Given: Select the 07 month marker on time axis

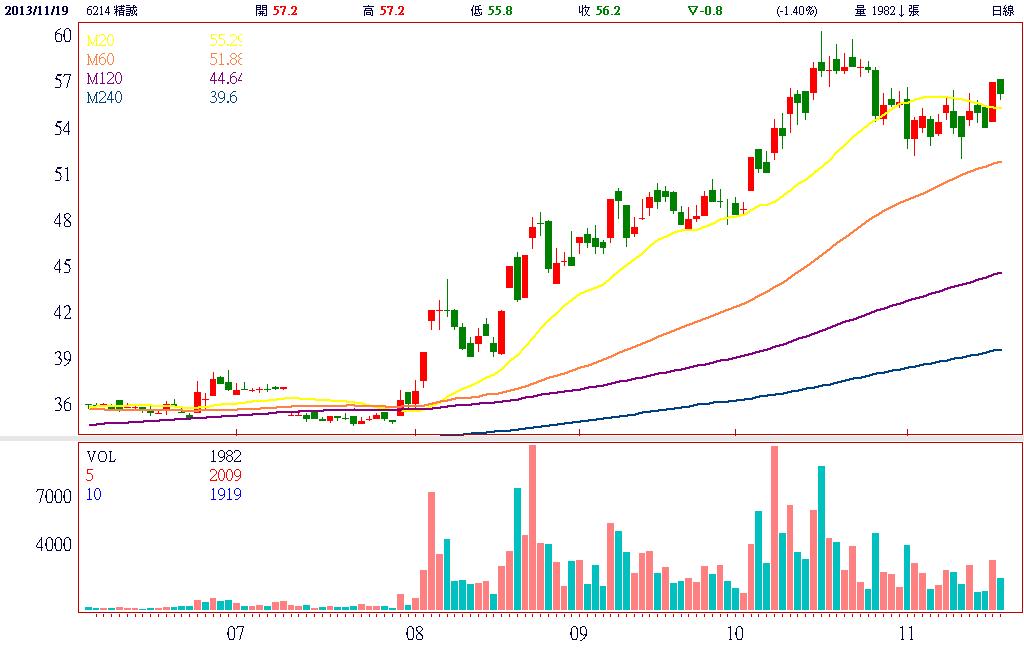Looking at the screenshot, I should point(236,634).
